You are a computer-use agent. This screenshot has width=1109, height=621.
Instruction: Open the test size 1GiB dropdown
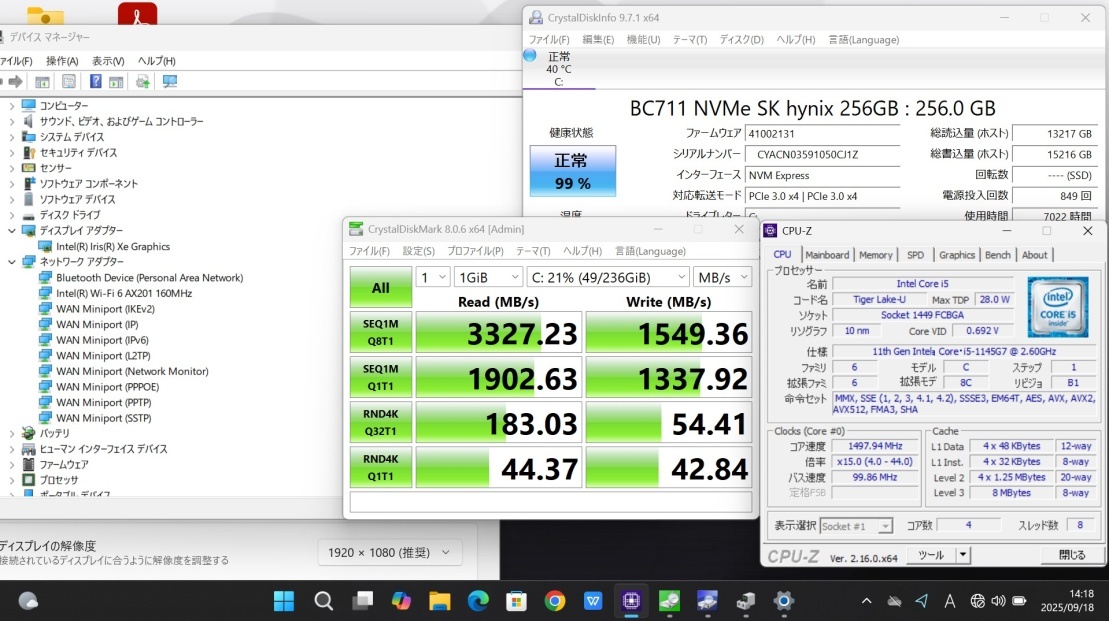(488, 277)
